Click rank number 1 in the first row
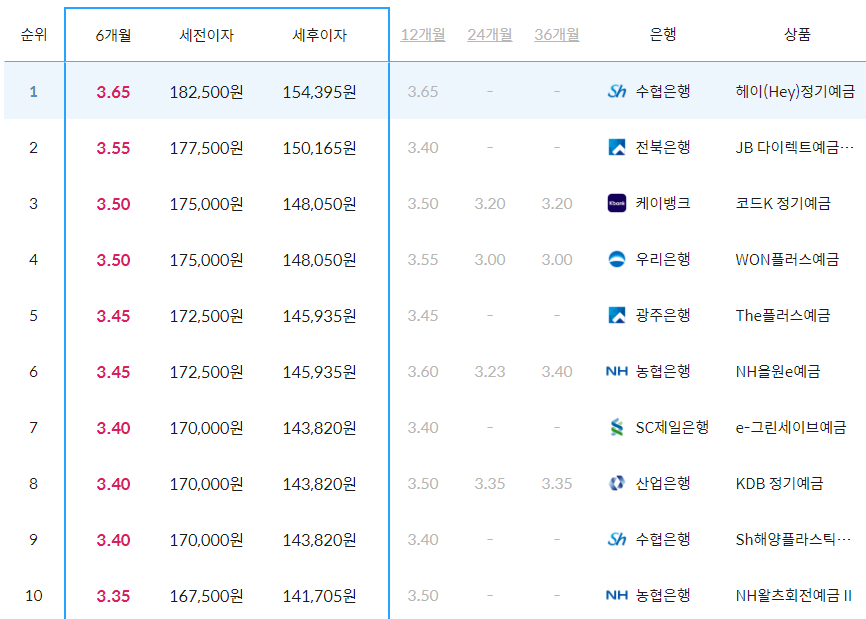The height and width of the screenshot is (619, 866). click(34, 91)
